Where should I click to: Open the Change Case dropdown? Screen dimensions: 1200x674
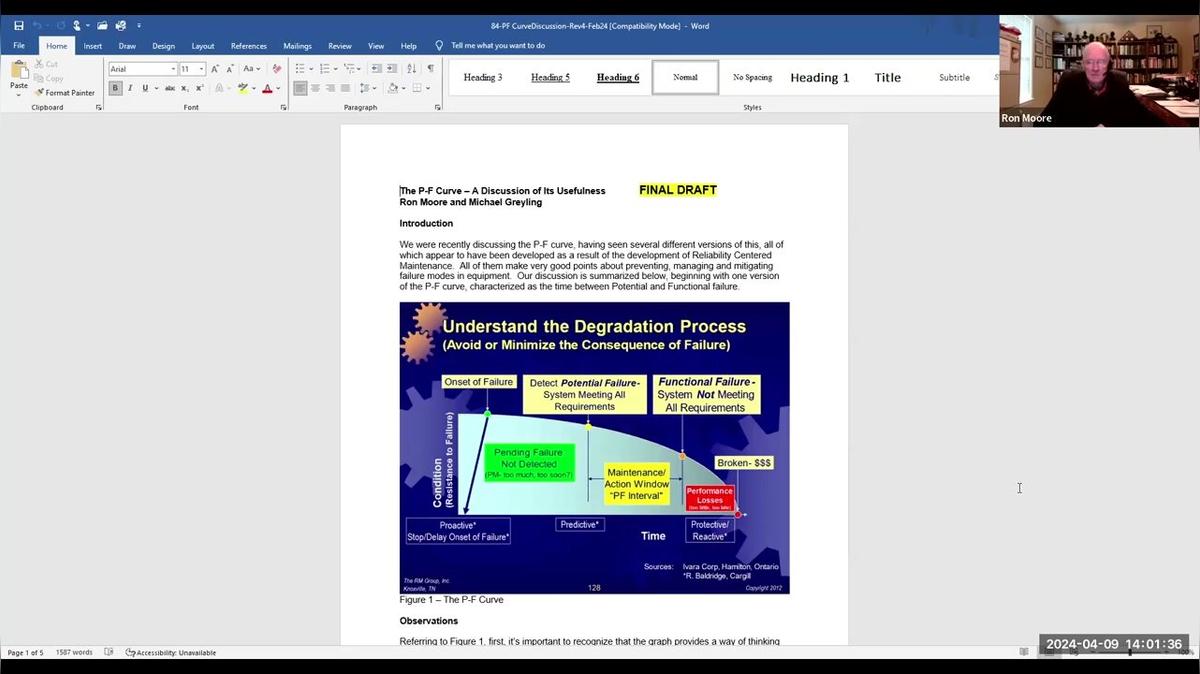coord(251,69)
